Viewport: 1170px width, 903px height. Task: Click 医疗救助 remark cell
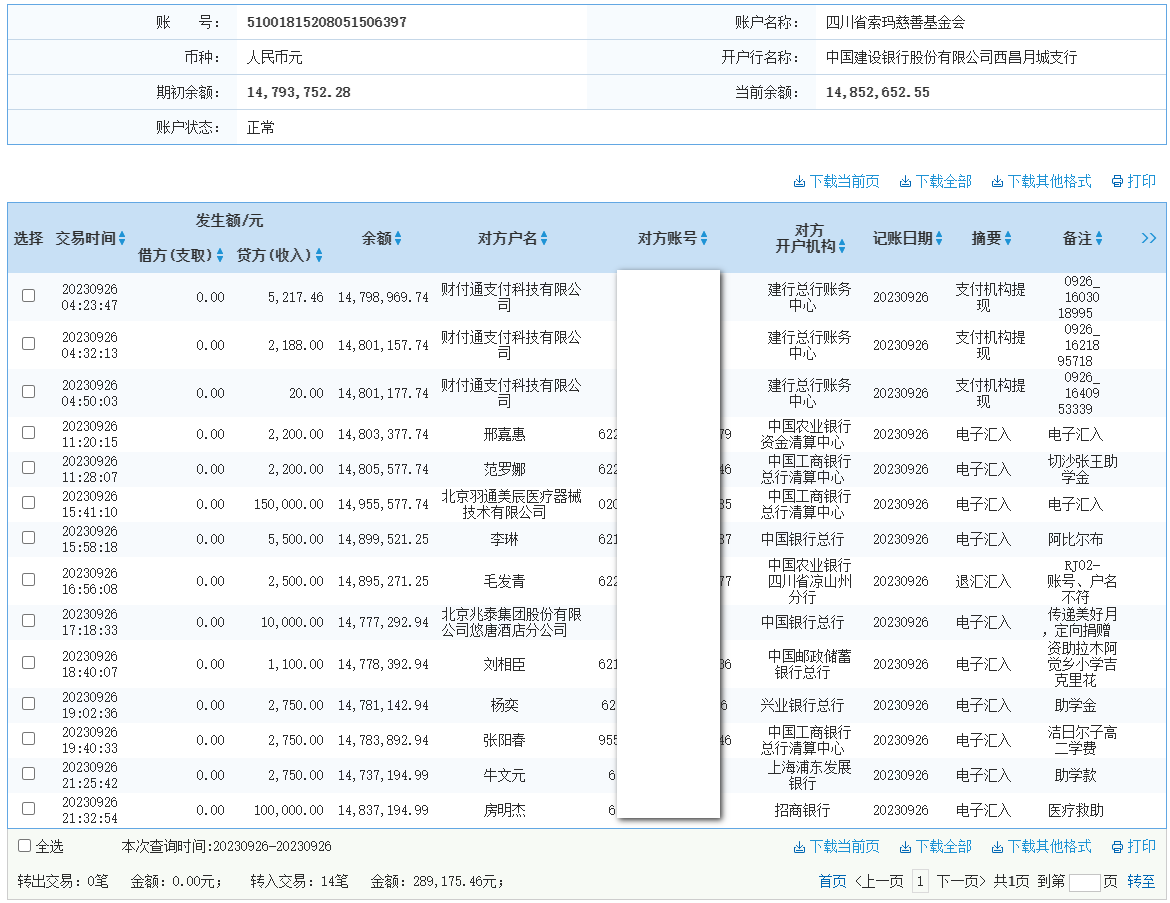pos(1075,810)
